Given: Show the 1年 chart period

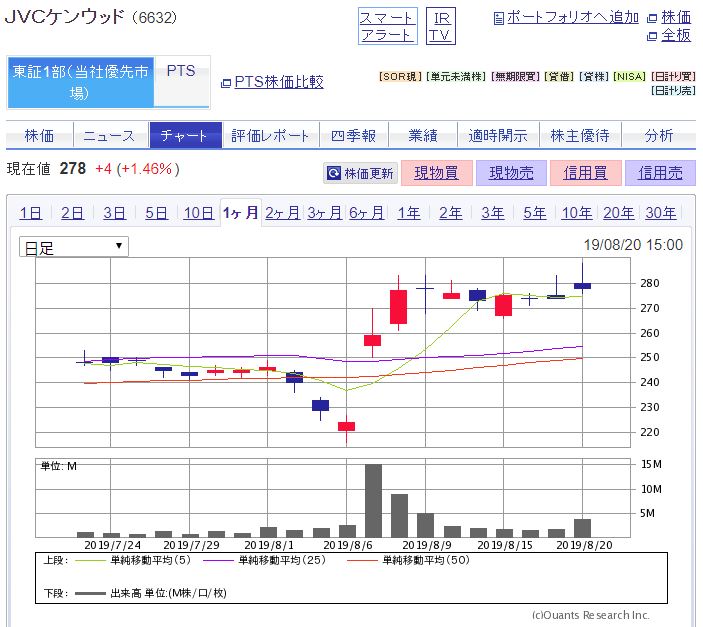Looking at the screenshot, I should (x=409, y=213).
